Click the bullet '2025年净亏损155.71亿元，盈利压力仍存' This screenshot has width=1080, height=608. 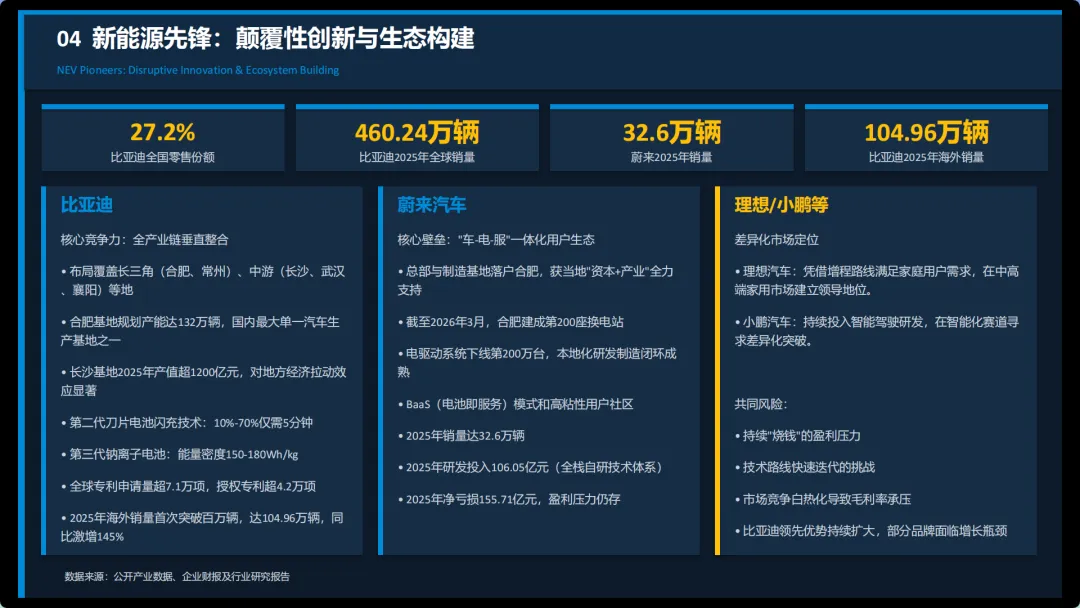click(509, 499)
